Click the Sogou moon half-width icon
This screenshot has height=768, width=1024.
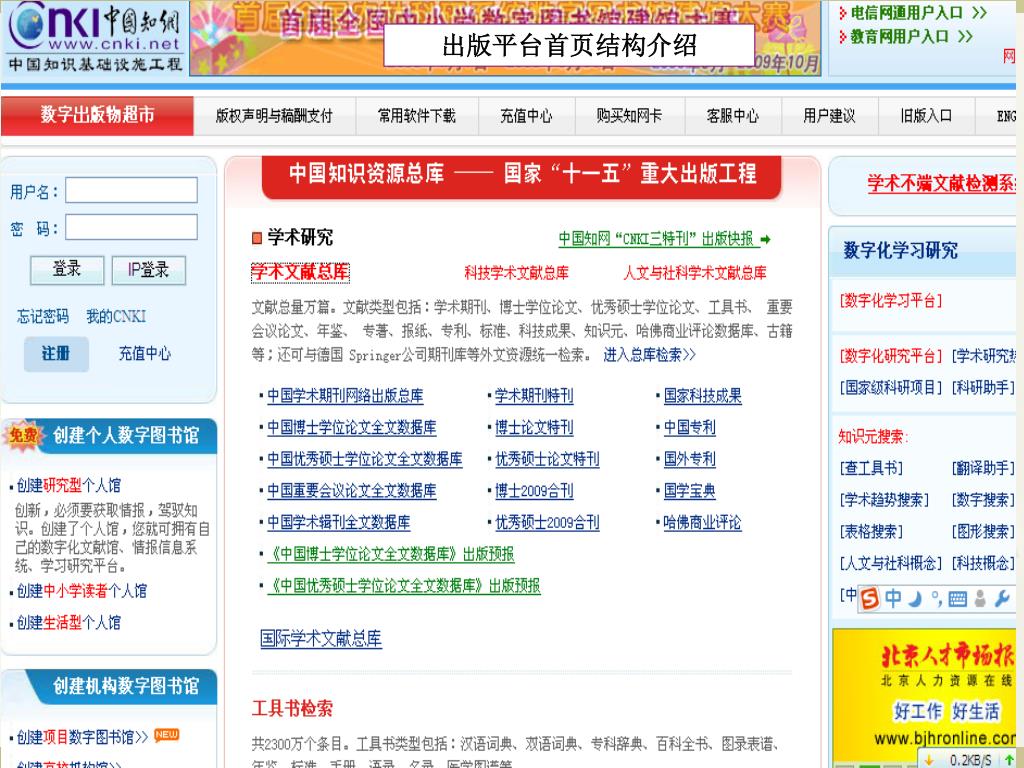[x=915, y=598]
